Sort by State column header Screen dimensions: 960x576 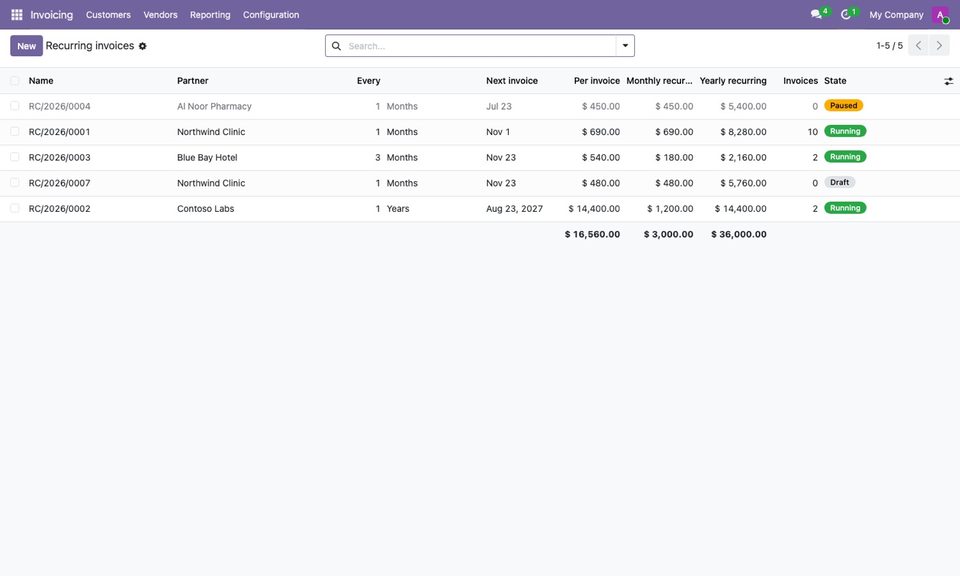click(835, 81)
